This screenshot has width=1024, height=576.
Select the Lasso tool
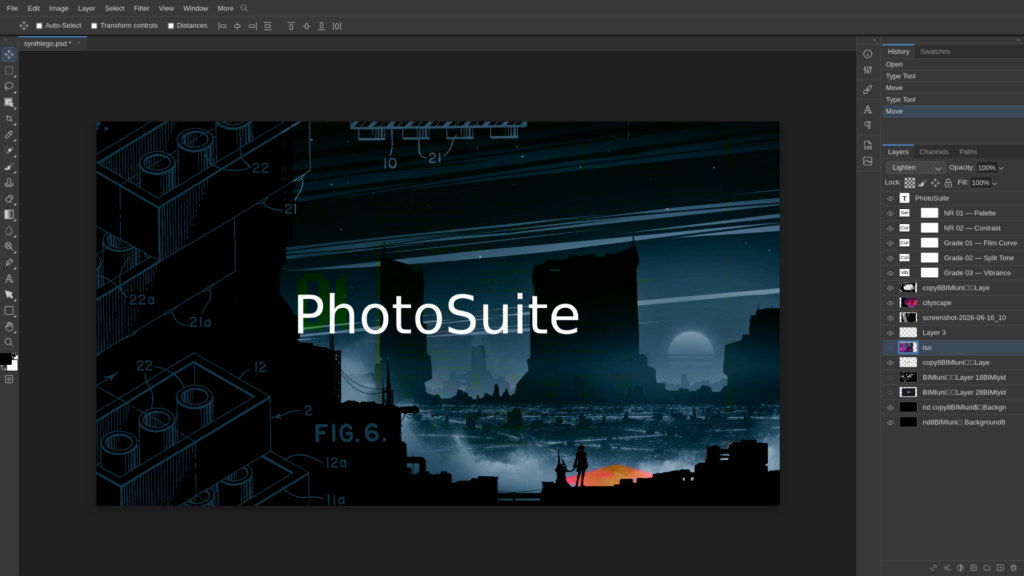9,86
